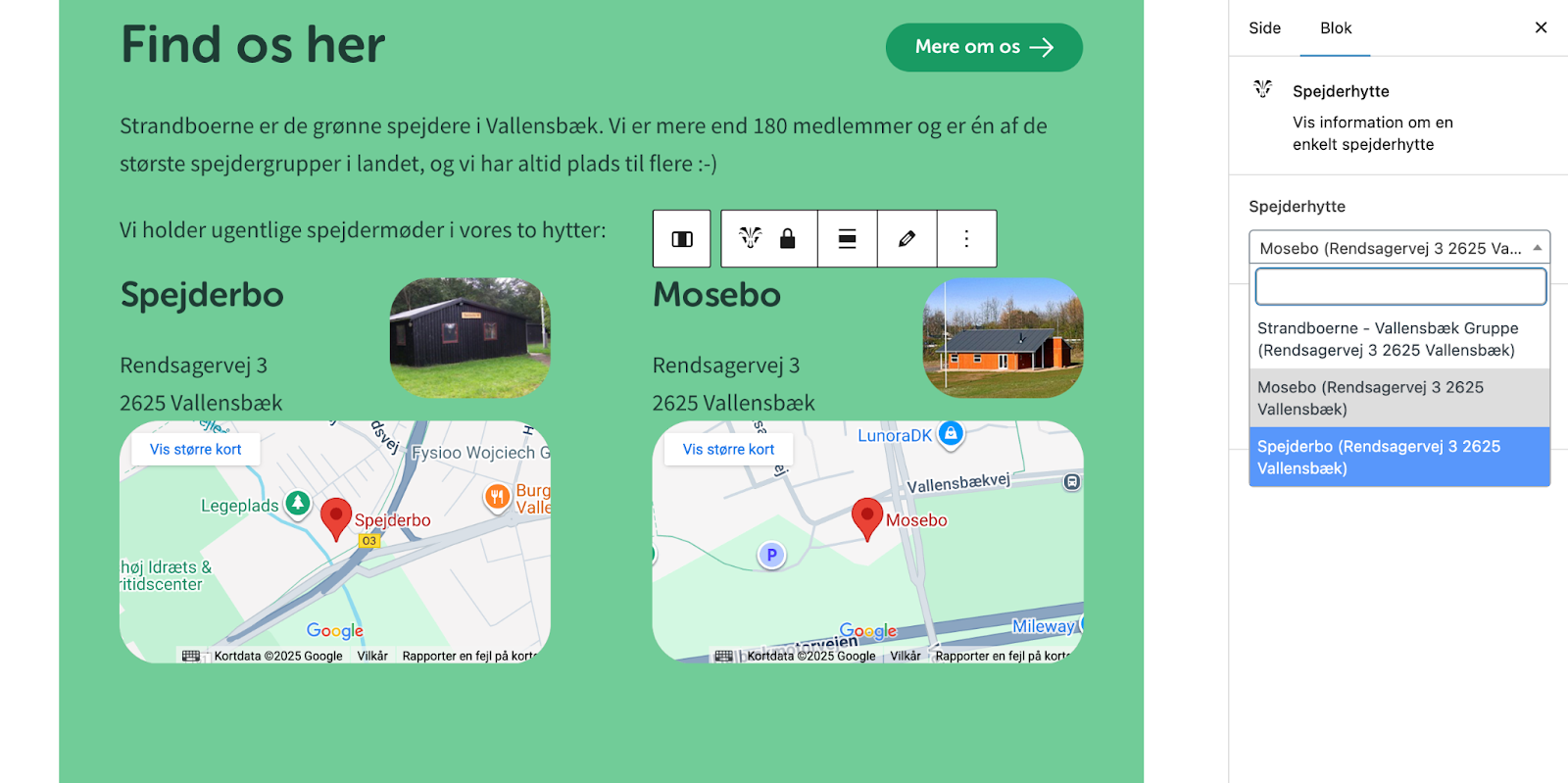Click the dropdown search input field
Viewport: 1568px width, 783px height.
(1399, 287)
